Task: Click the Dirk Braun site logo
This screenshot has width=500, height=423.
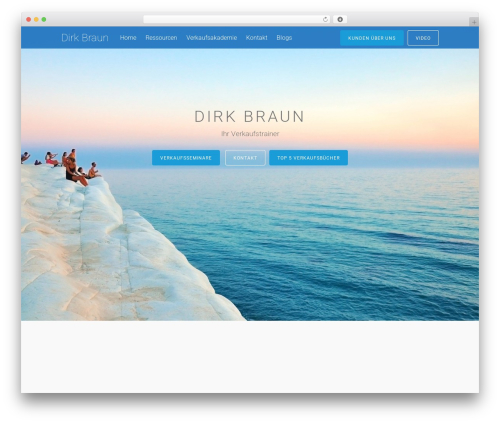Action: 85,38
